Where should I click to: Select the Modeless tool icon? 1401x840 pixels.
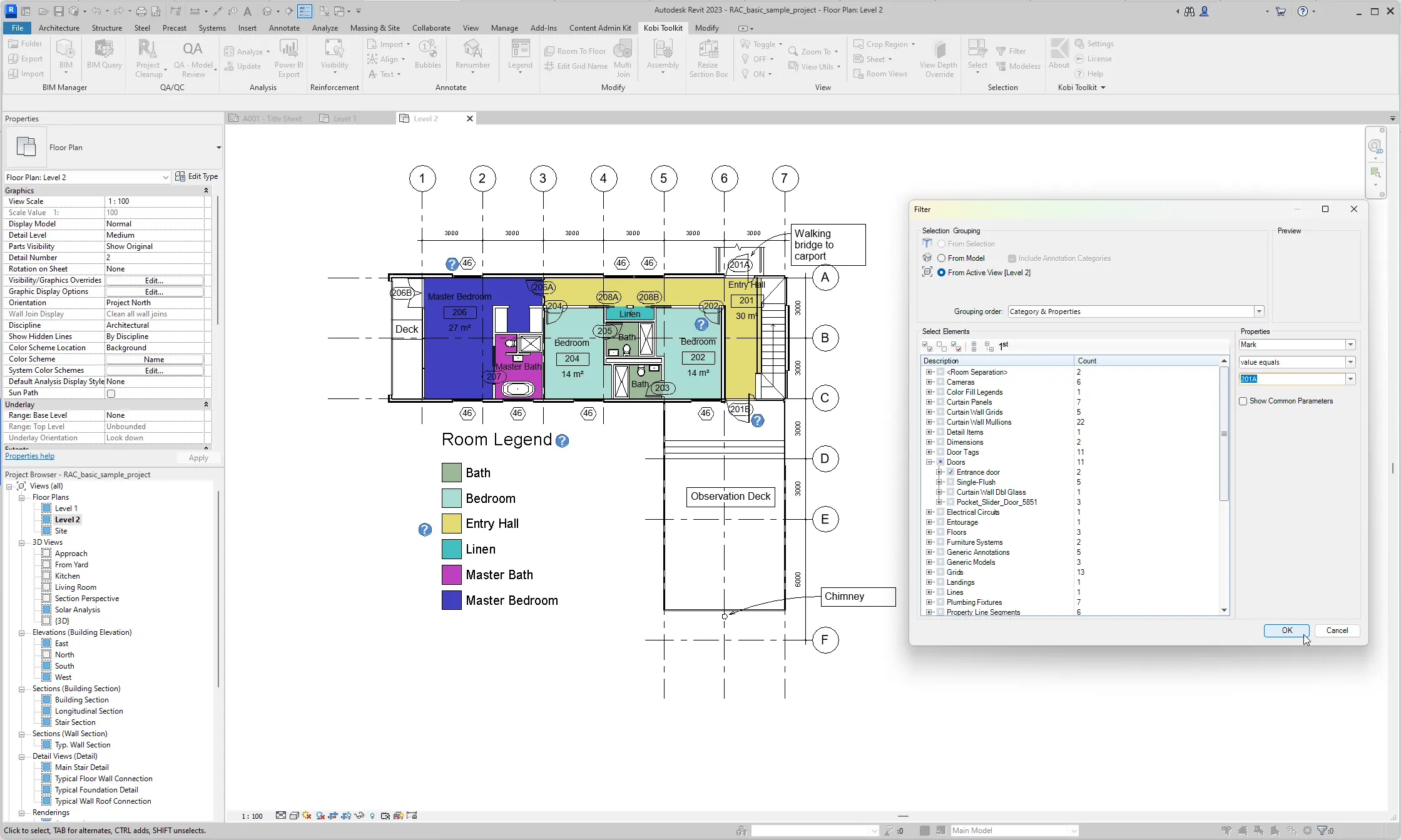1001,67
